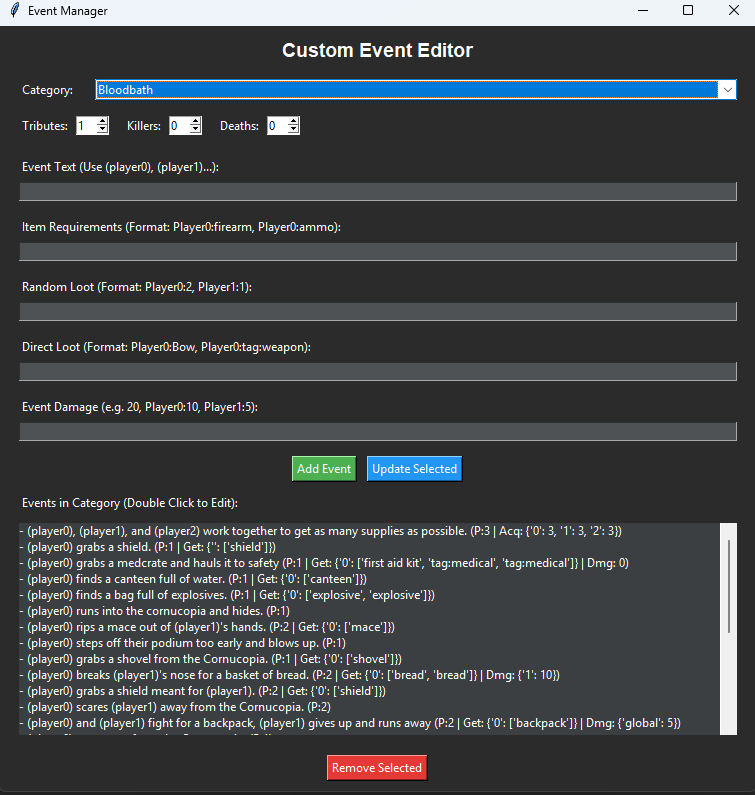This screenshot has width=755, height=795.
Task: Focus the Random Loot input field
Action: pos(378,312)
